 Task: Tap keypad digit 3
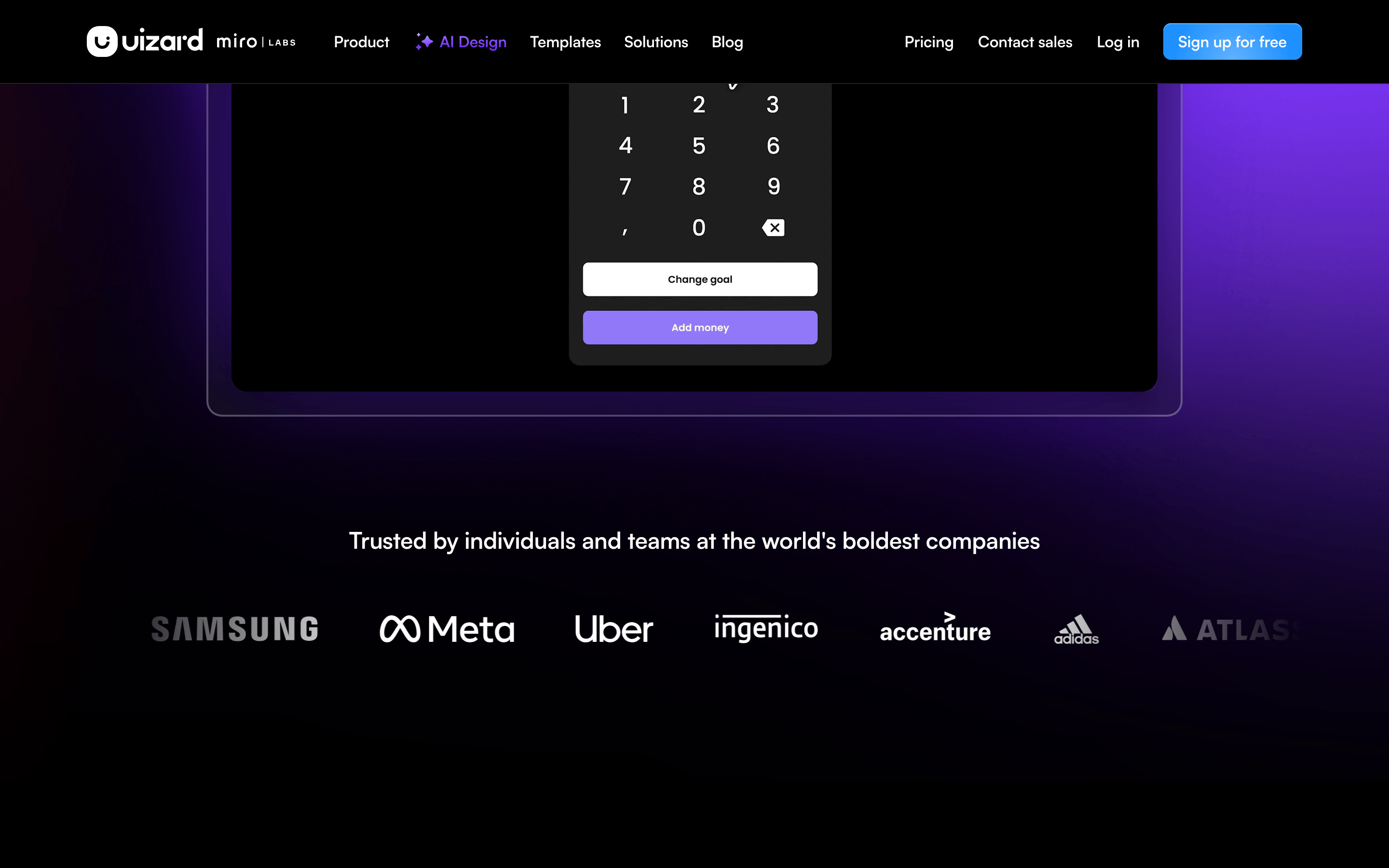click(773, 105)
